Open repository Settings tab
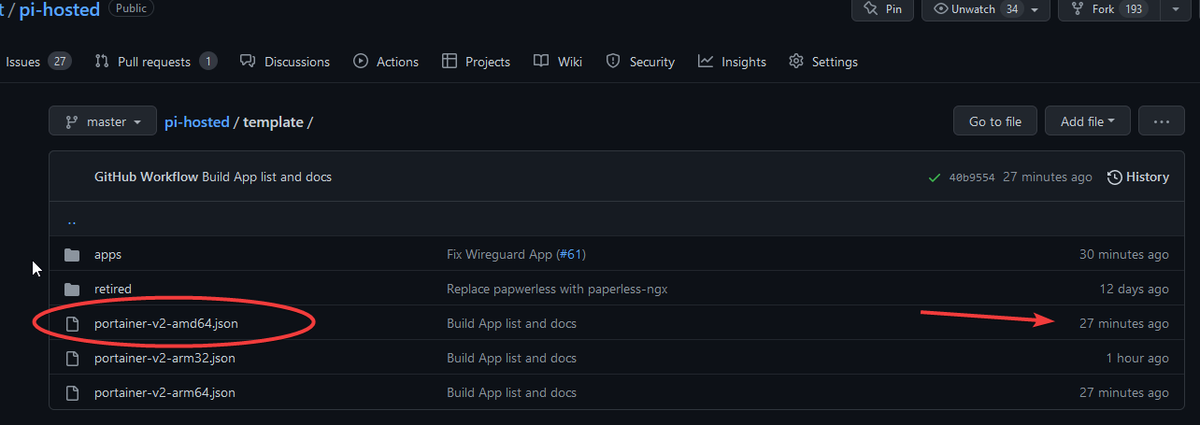The image size is (1200, 425). click(823, 62)
